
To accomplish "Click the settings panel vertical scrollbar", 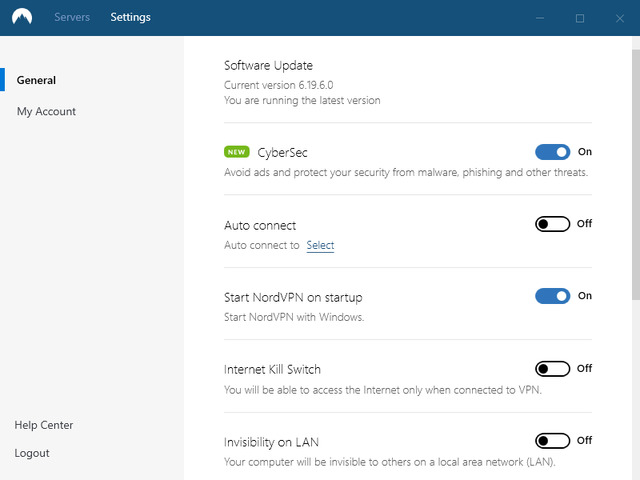I will coord(635,170).
